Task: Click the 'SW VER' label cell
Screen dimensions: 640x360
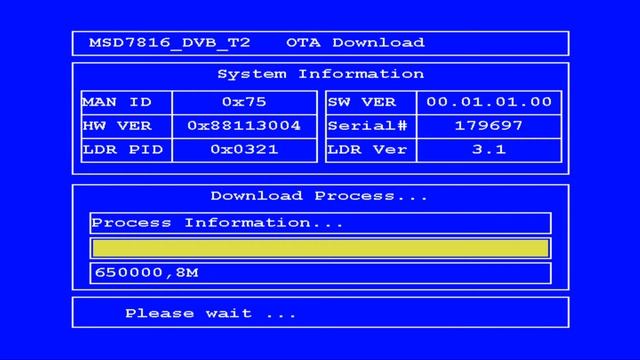Action: pos(371,102)
